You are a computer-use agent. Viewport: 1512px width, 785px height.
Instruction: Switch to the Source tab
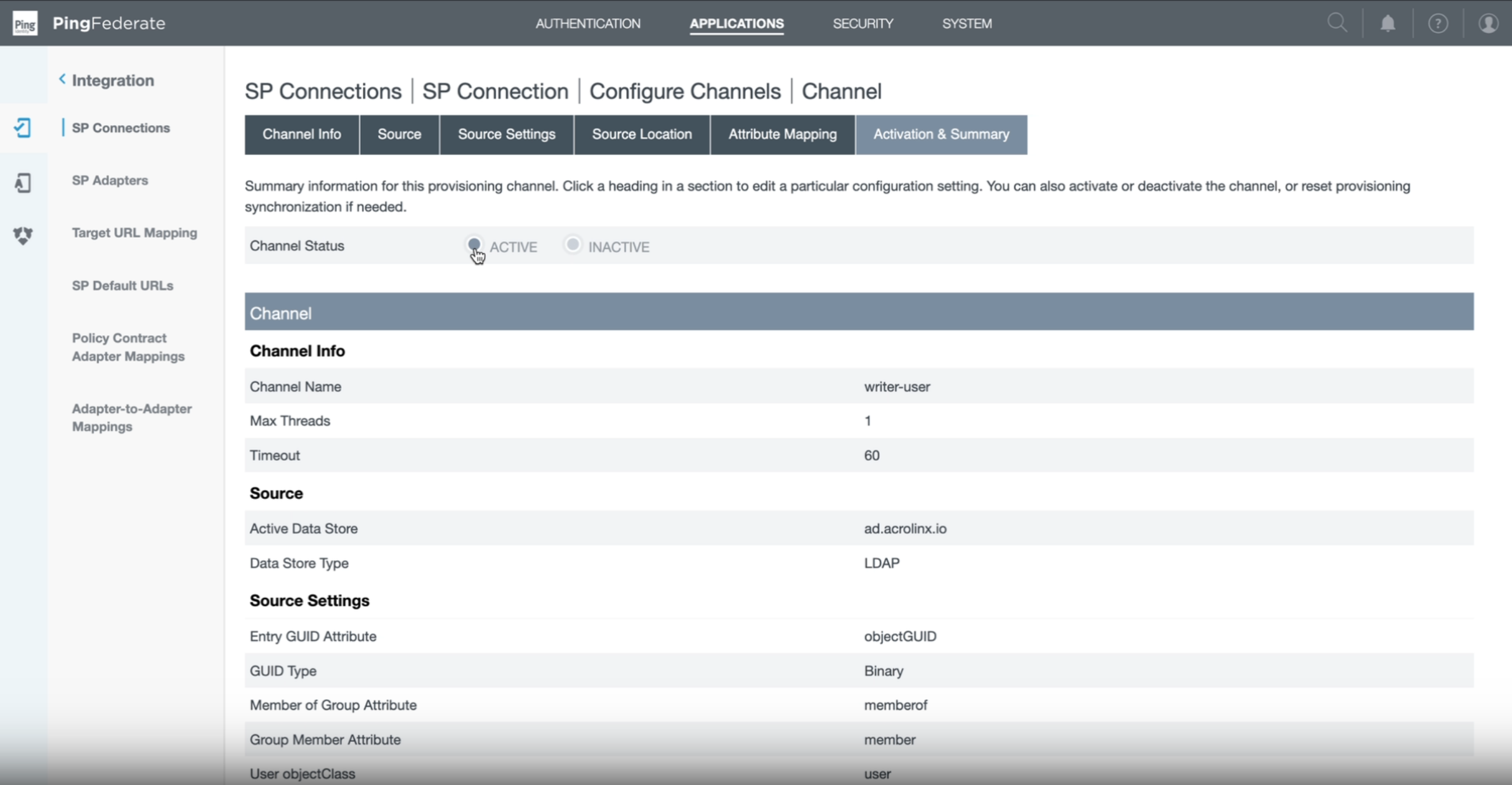[x=399, y=135]
